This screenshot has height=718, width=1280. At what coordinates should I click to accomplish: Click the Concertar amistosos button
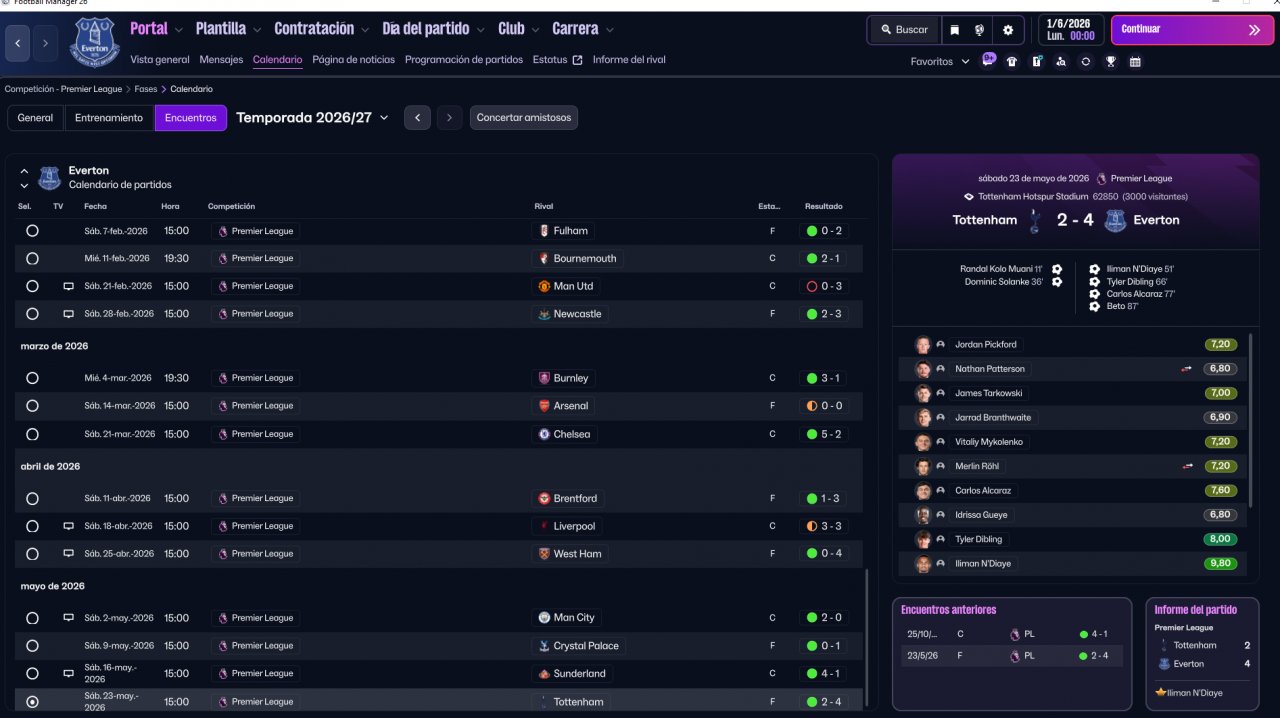524,118
